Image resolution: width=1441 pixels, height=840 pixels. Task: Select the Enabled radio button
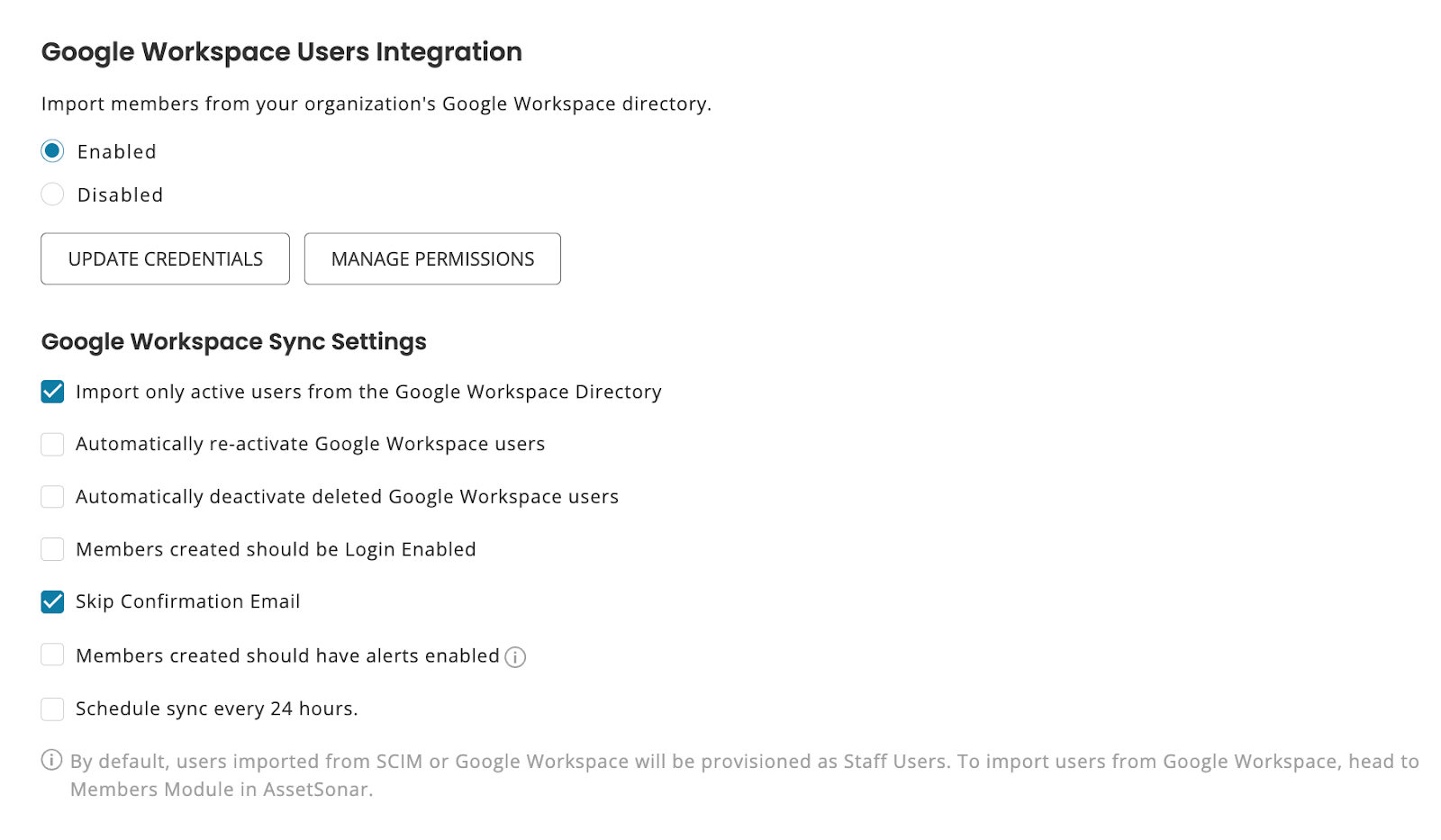tap(52, 151)
